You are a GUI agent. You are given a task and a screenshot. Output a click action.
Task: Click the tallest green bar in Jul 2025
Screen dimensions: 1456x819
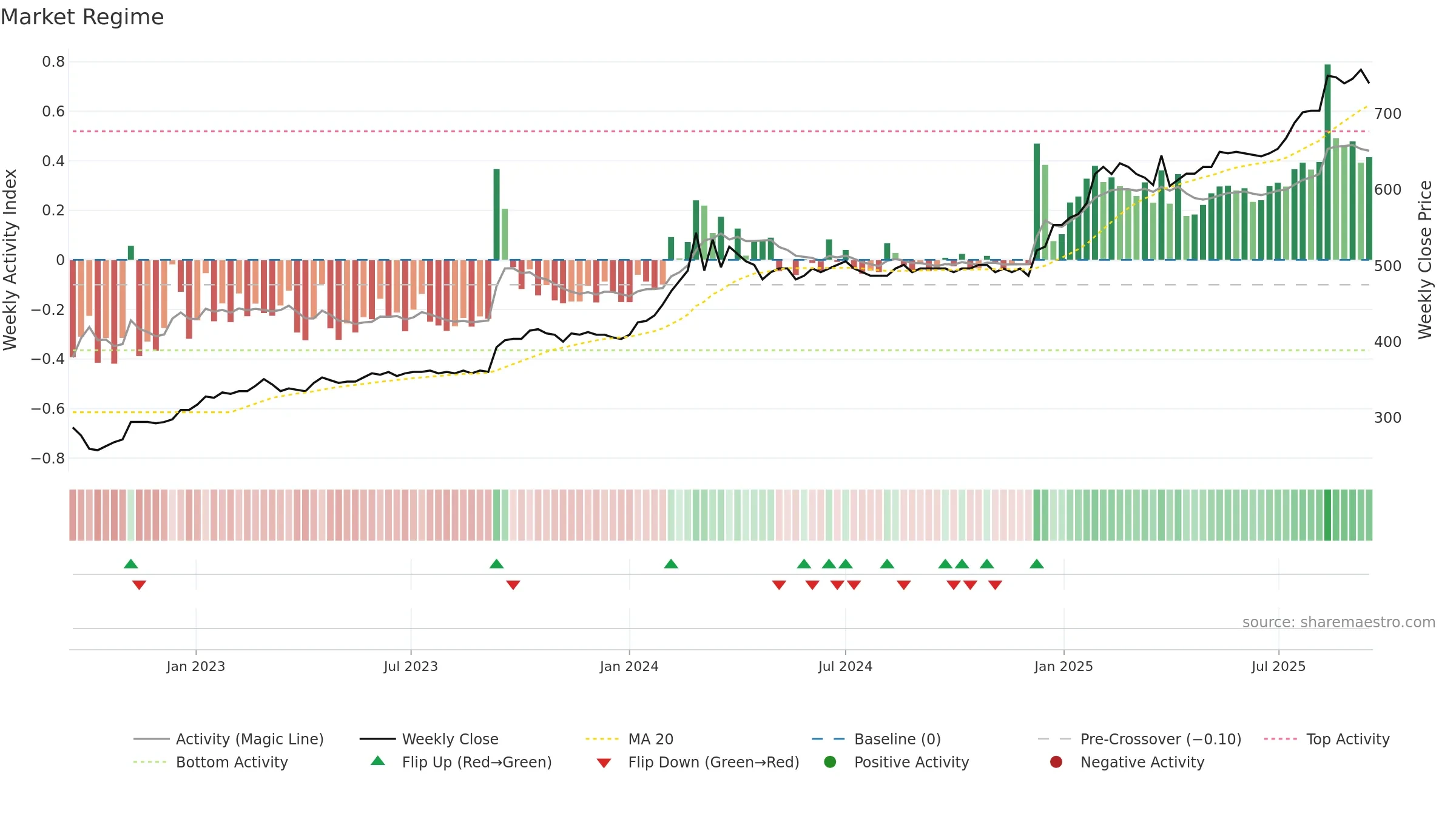tap(1327, 162)
